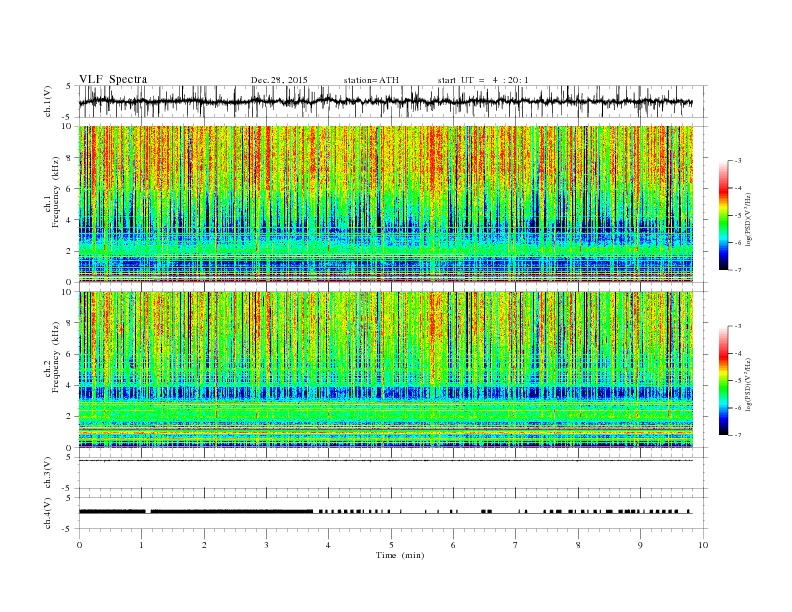Click the "1" tick on the time axis

click(141, 545)
